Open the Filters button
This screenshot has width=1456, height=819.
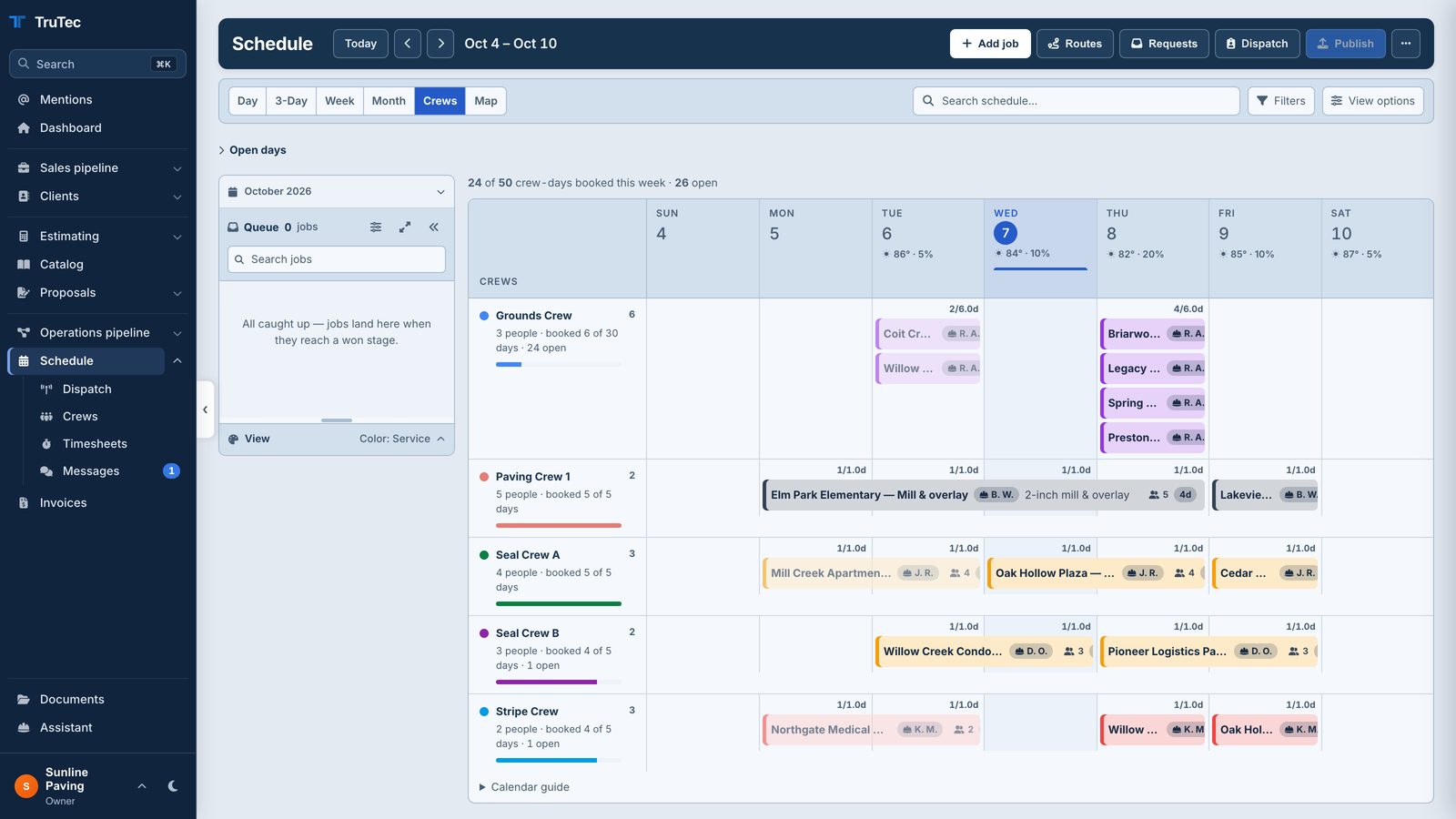click(x=1281, y=101)
